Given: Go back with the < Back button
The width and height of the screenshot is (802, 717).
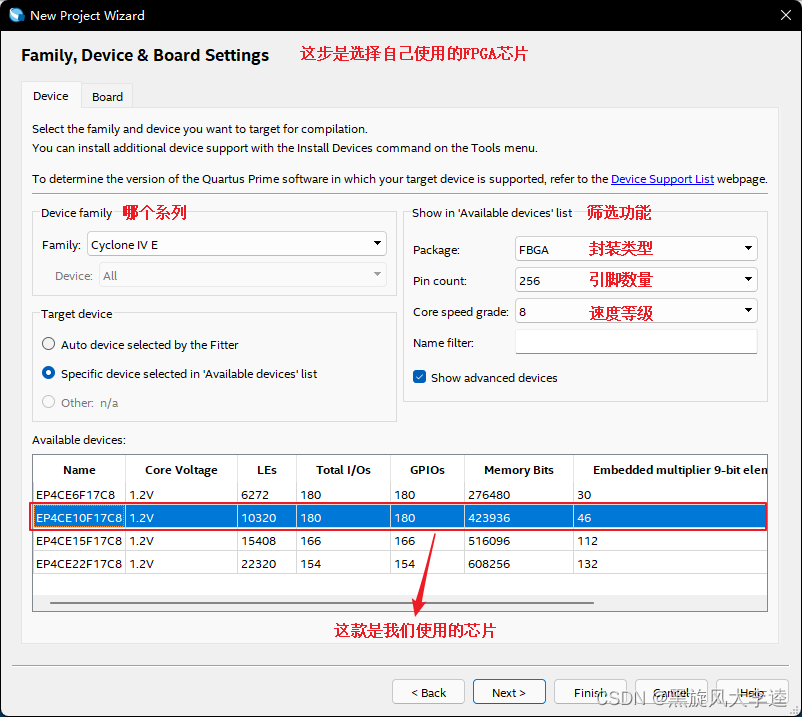Looking at the screenshot, I should point(428,692).
